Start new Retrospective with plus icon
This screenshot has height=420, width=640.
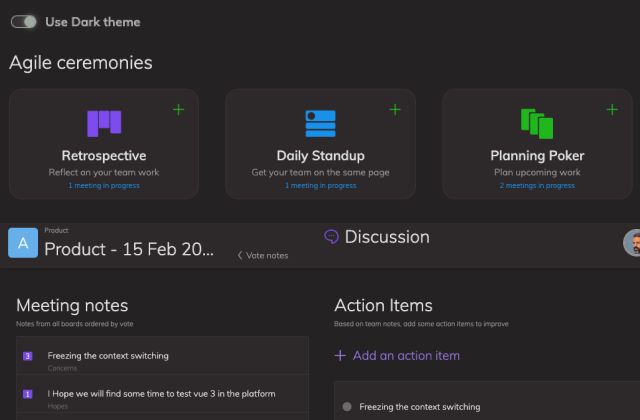pos(178,110)
